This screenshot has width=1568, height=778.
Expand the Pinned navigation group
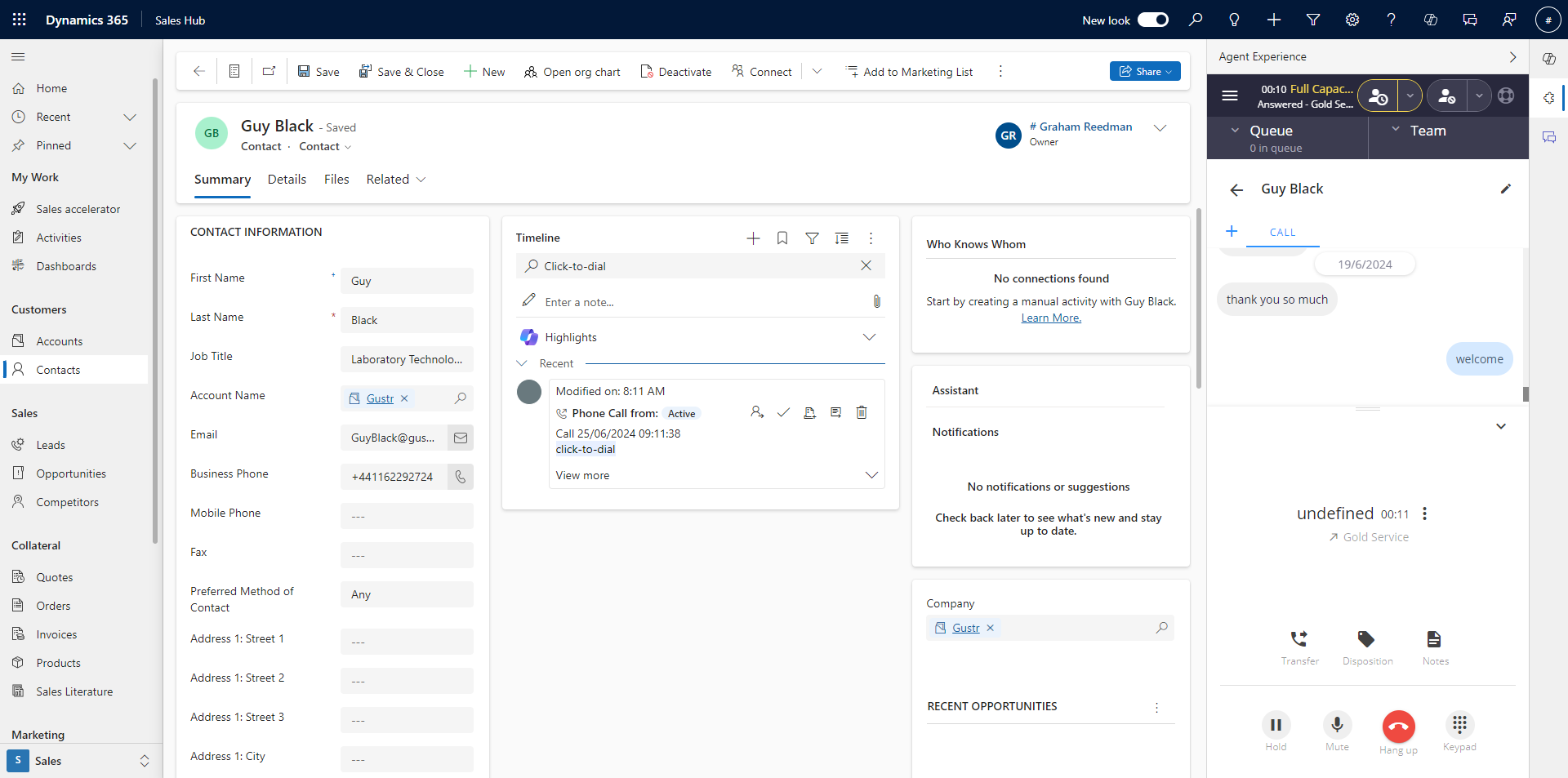[x=130, y=145]
